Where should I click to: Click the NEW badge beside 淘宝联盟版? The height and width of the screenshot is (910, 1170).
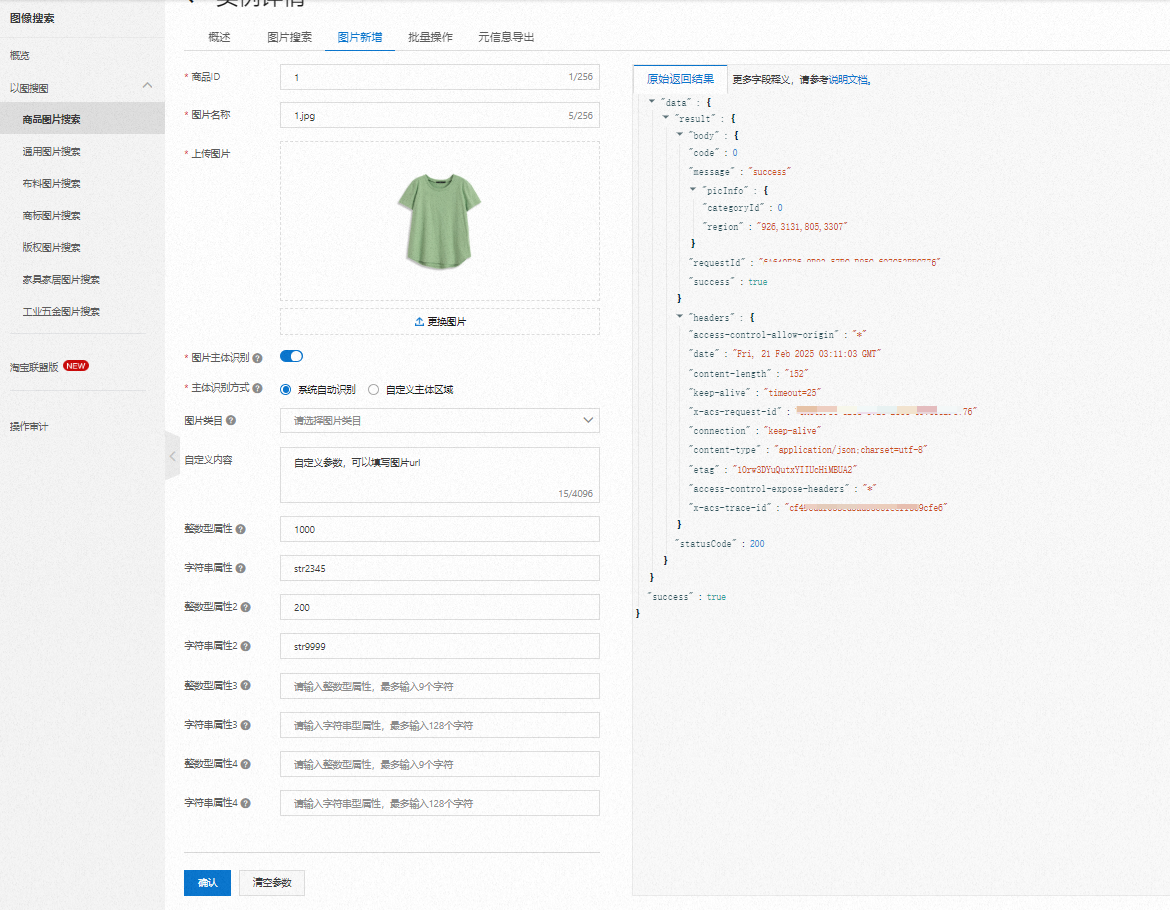coord(76,366)
